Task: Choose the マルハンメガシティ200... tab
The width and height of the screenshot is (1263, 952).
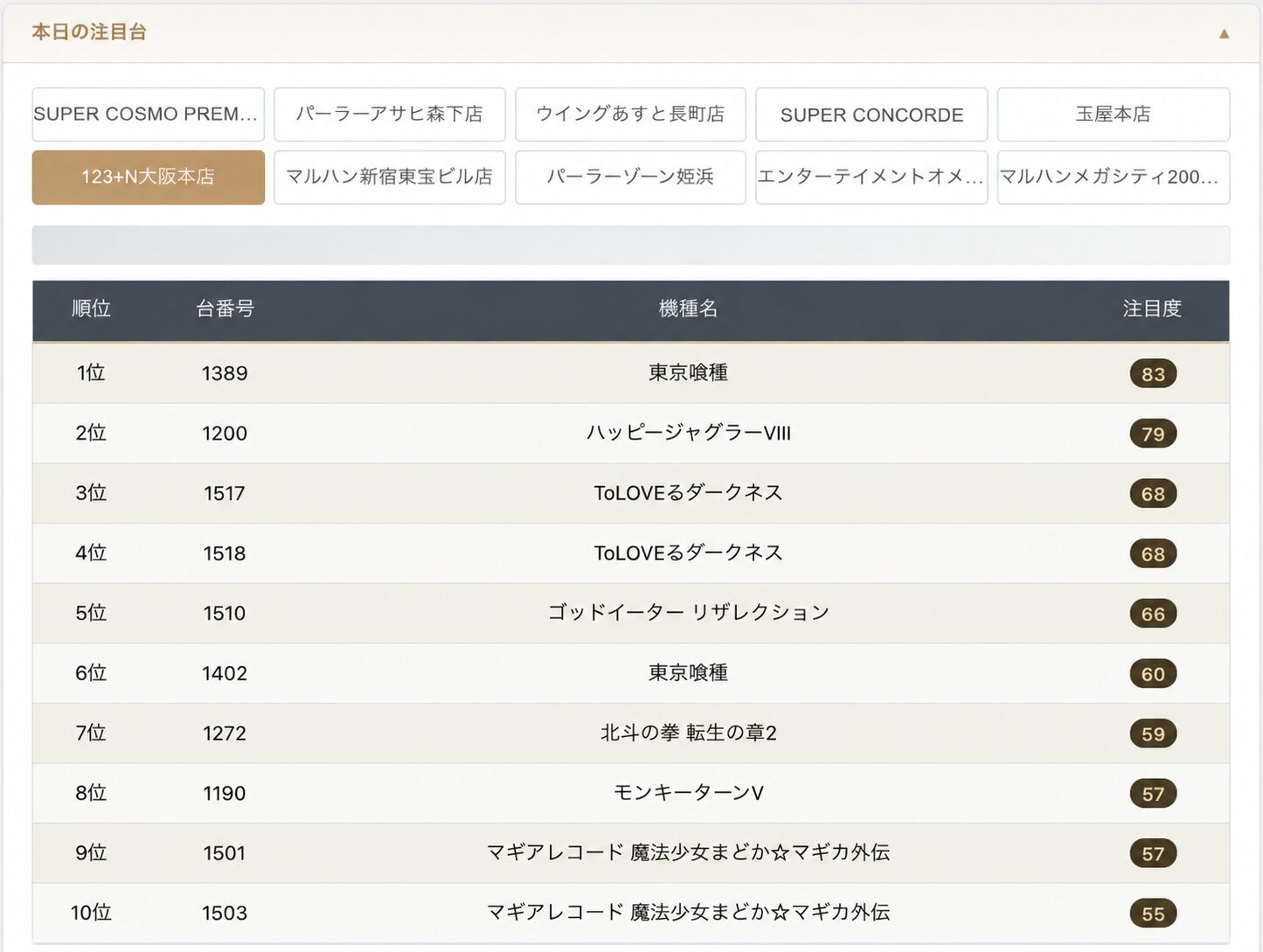Action: coord(1113,177)
